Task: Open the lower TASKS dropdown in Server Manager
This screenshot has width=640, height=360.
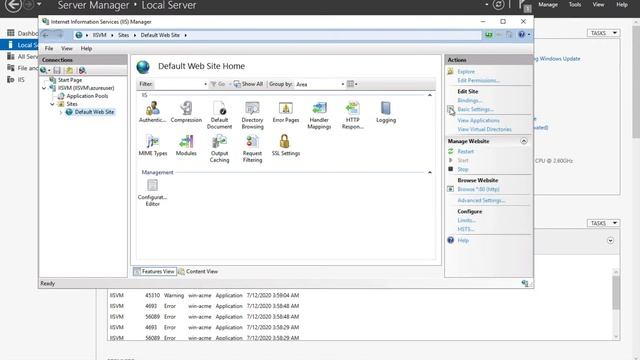Action: tap(603, 223)
